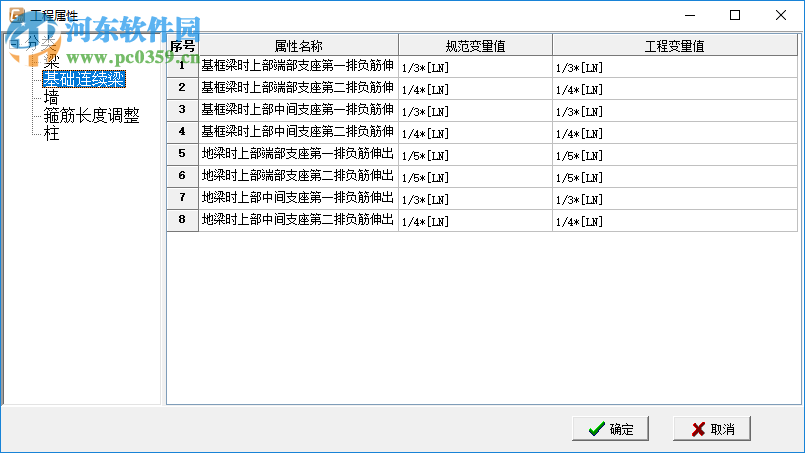The height and width of the screenshot is (453, 805).
Task: Select row number 4 header cell
Action: coord(182,133)
